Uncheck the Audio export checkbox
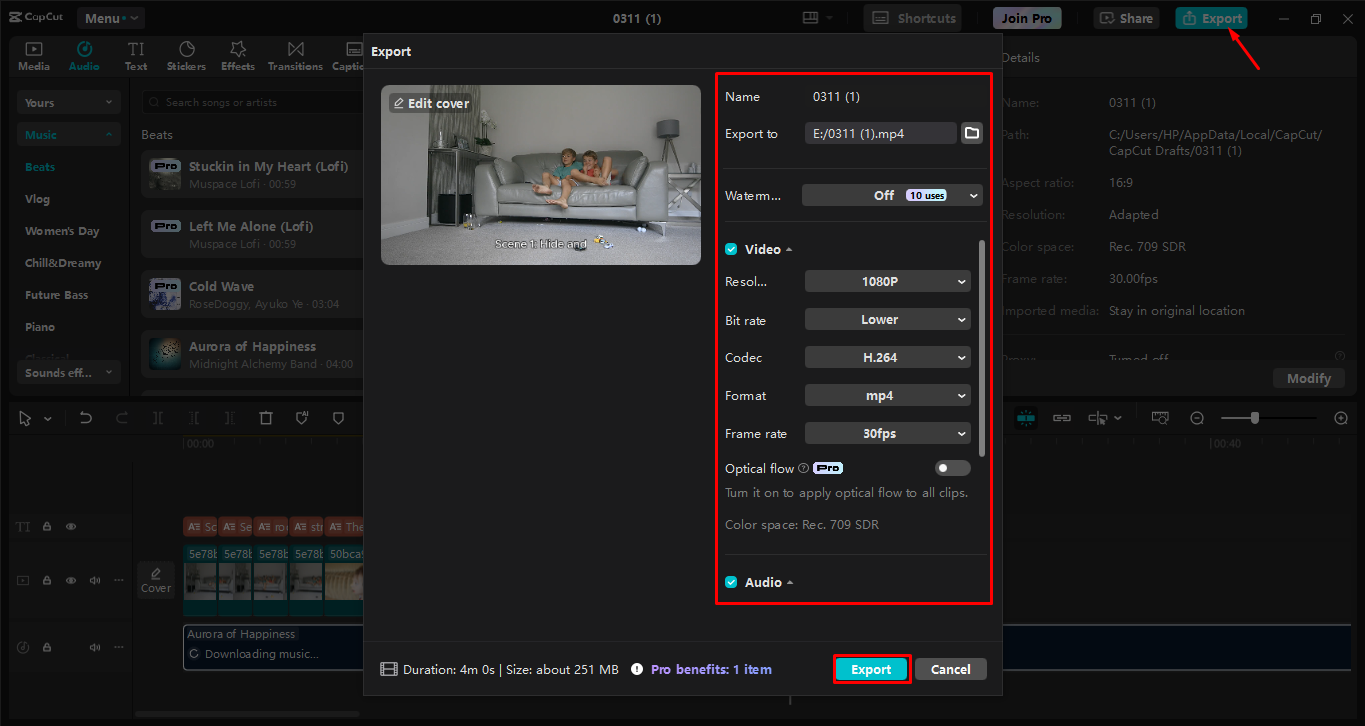This screenshot has height=726, width=1365. [x=731, y=582]
